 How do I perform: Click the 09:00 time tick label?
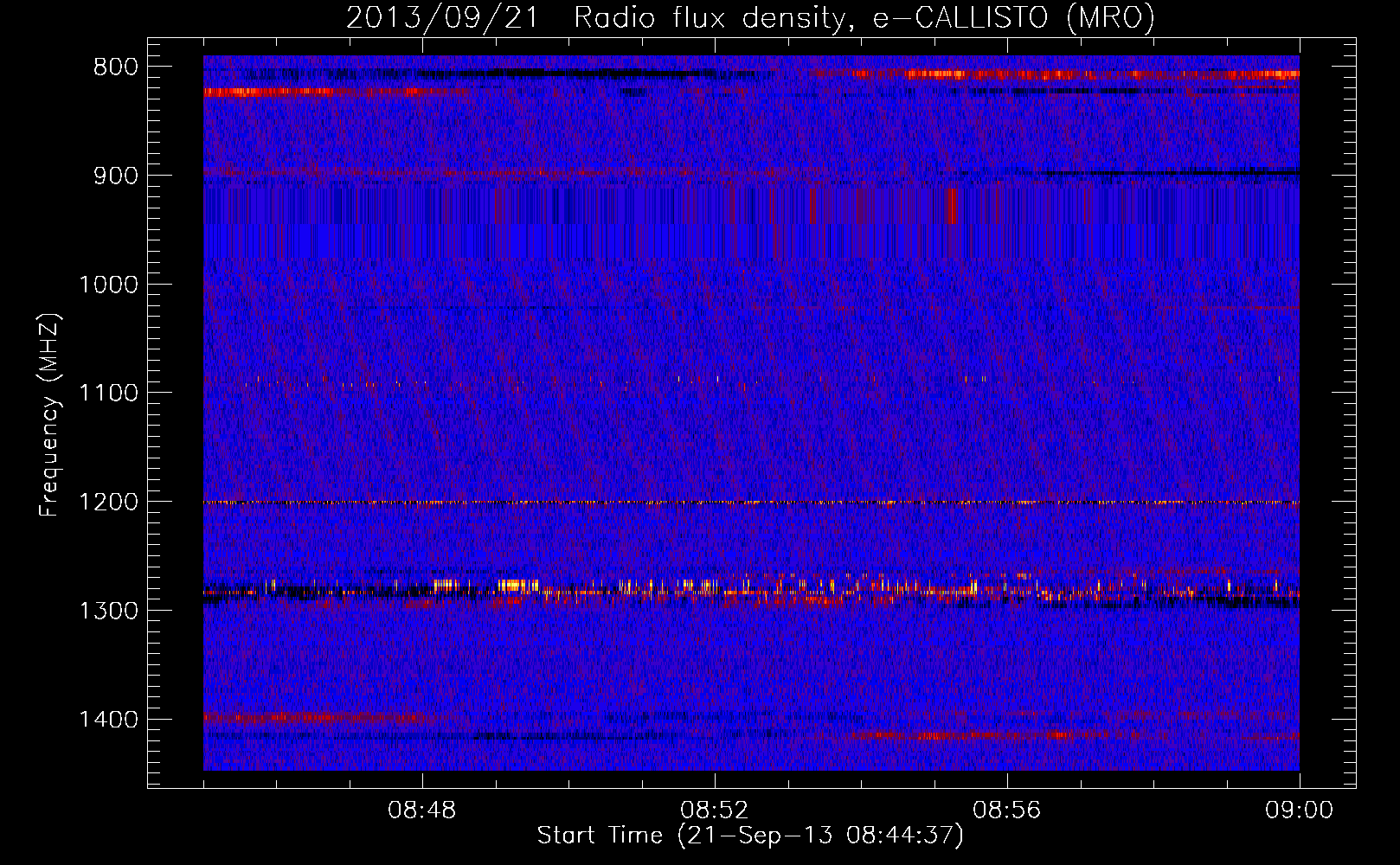tap(1300, 811)
